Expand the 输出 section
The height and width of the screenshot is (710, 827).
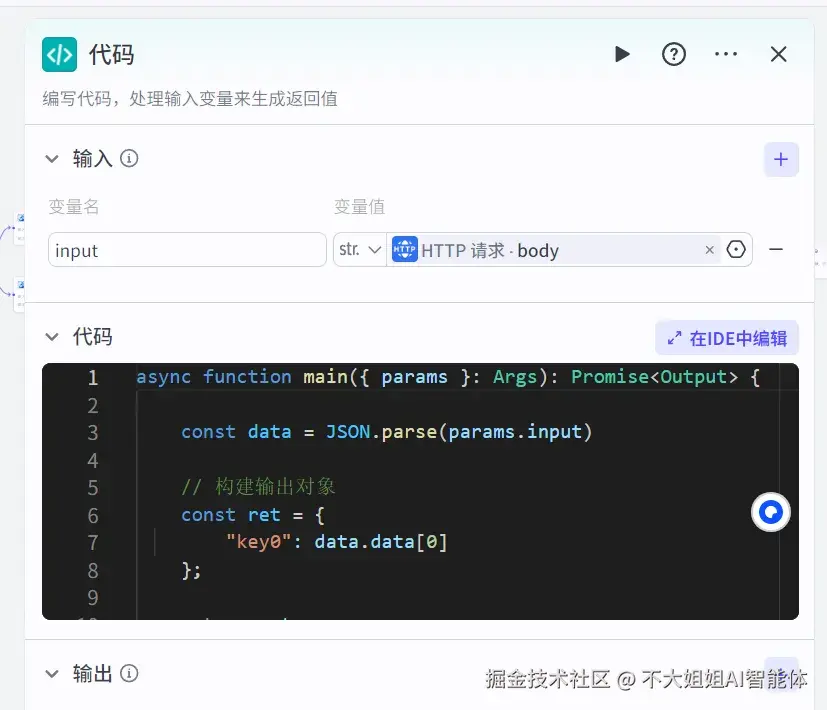coord(53,673)
